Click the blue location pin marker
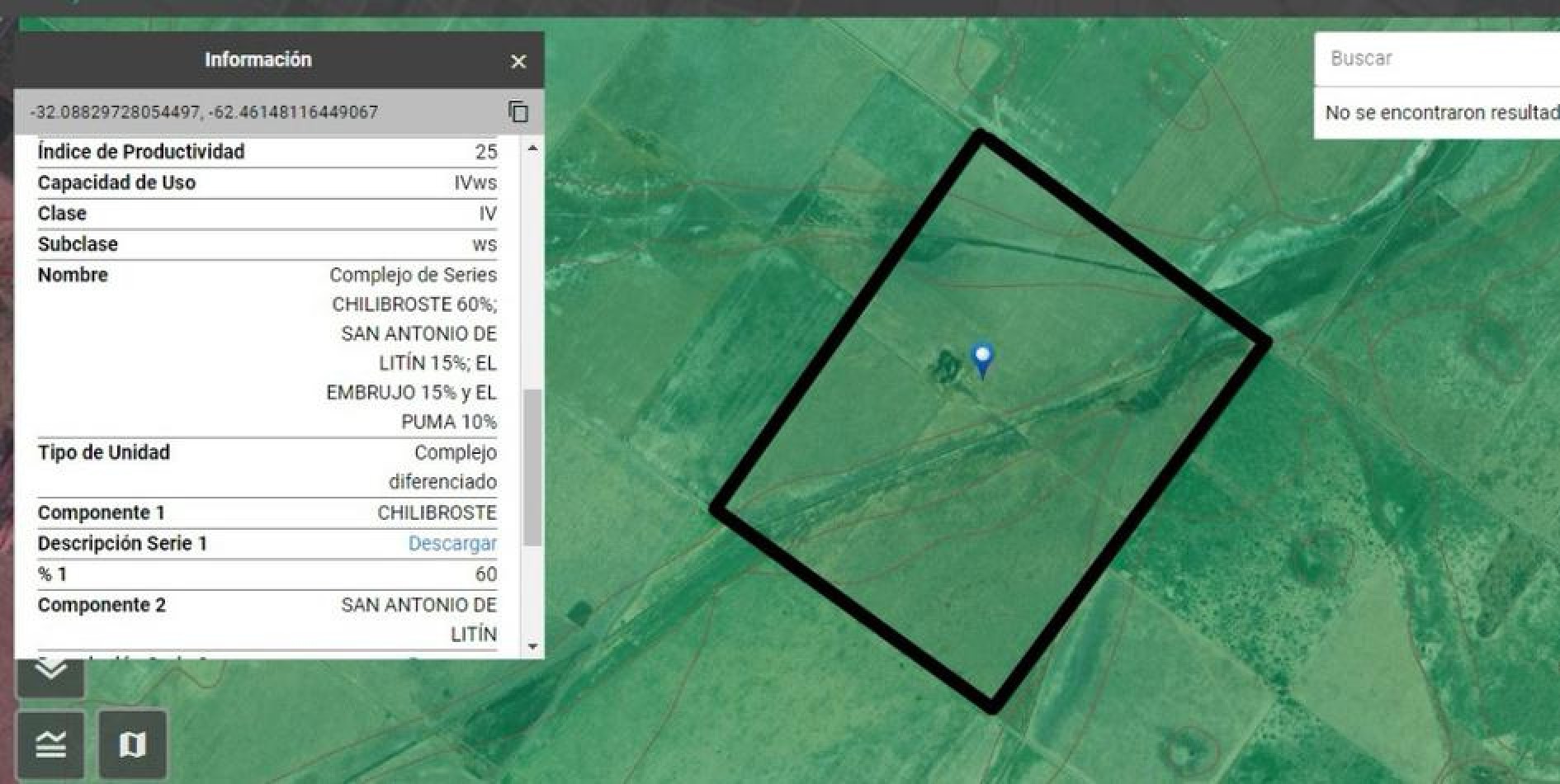This screenshot has width=1560, height=784. (982, 359)
